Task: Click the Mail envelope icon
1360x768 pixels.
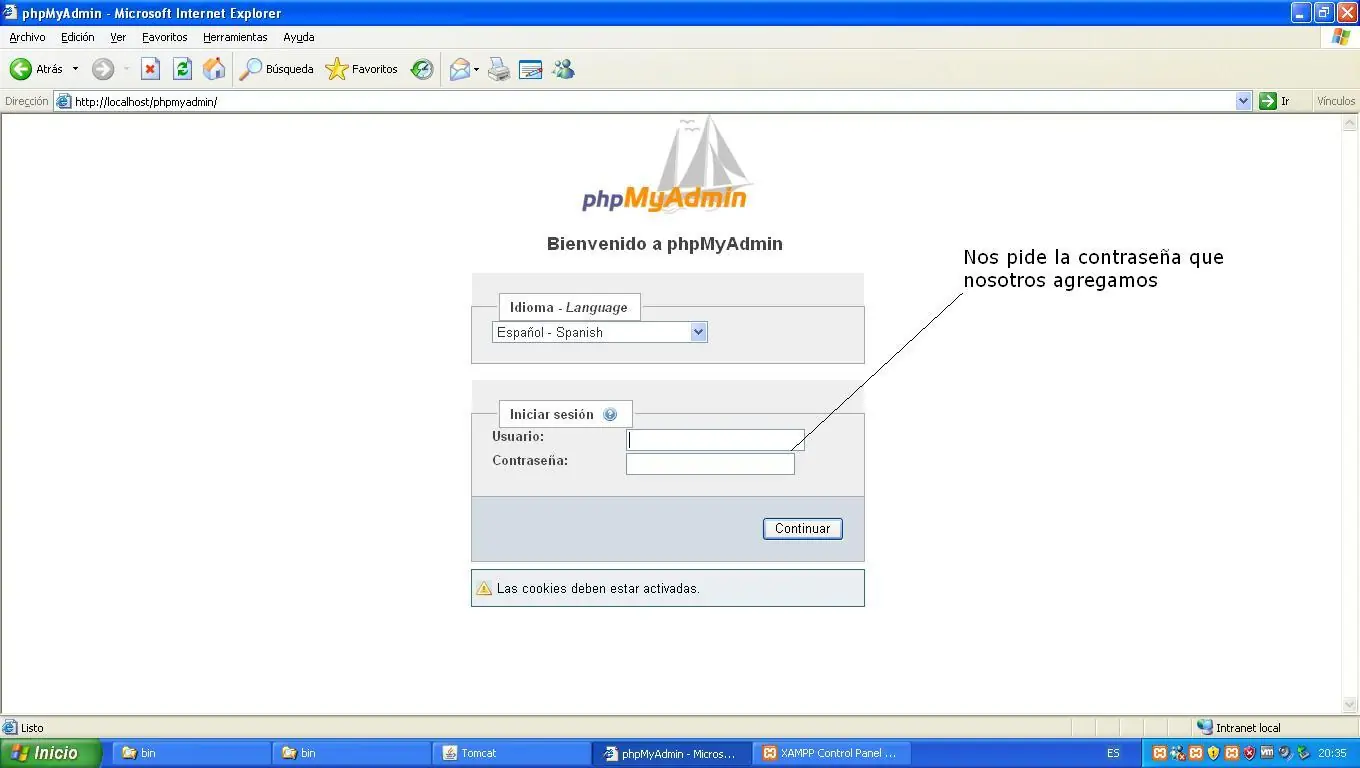Action: click(460, 69)
